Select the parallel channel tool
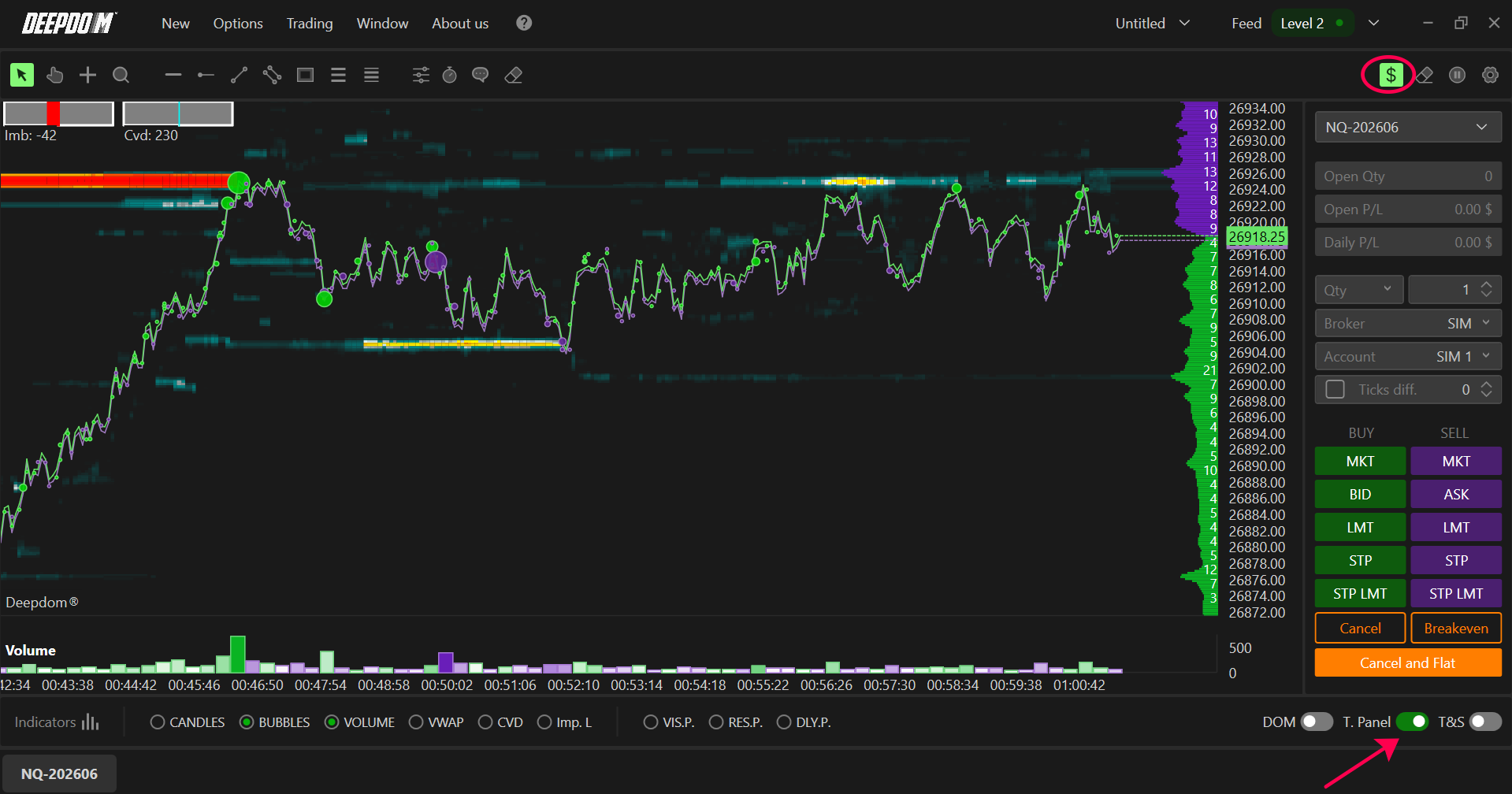Viewport: 1512px width, 794px height. [272, 75]
